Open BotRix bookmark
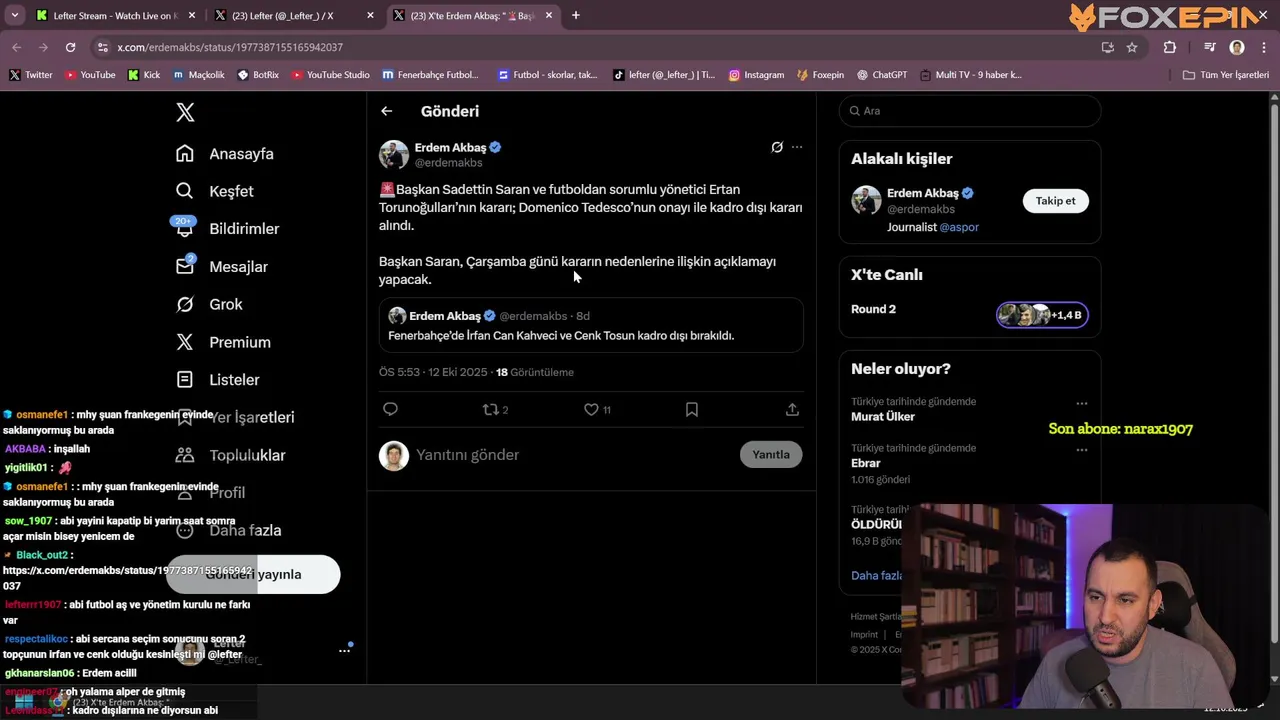Viewport: 1280px width, 720px height. coord(258,75)
